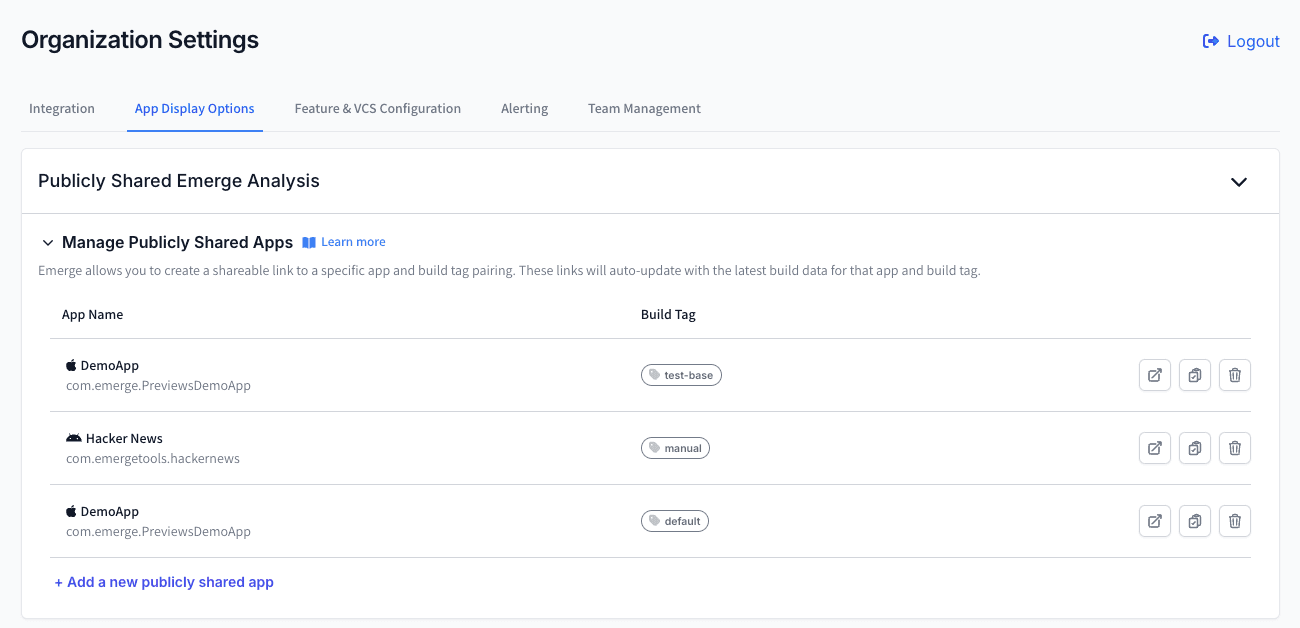Open default DemoApp share in new tab
This screenshot has height=628, width=1300.
(x=1155, y=520)
